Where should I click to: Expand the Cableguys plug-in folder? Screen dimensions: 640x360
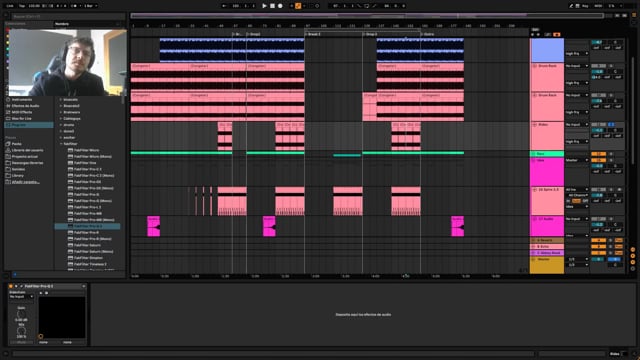[x=61, y=118]
